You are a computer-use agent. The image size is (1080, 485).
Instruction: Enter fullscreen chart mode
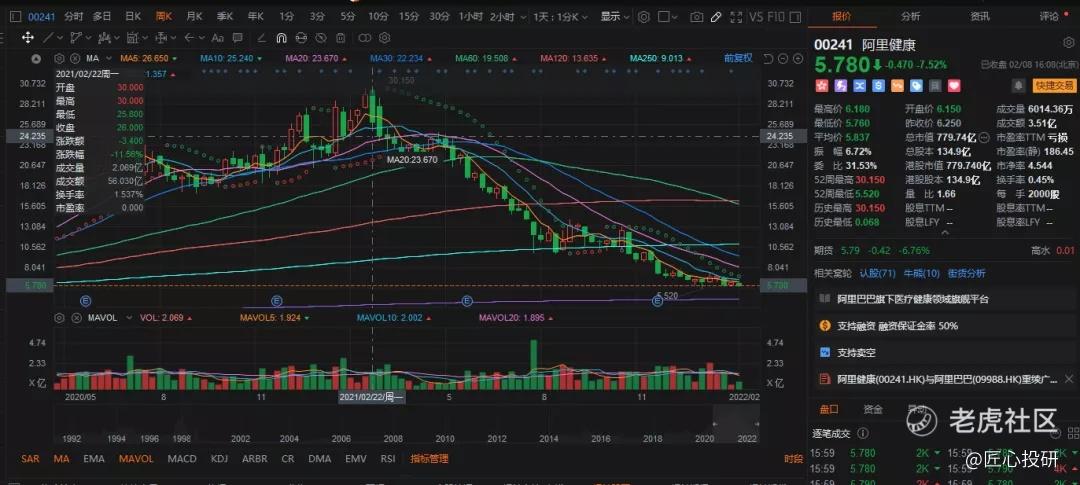point(736,17)
